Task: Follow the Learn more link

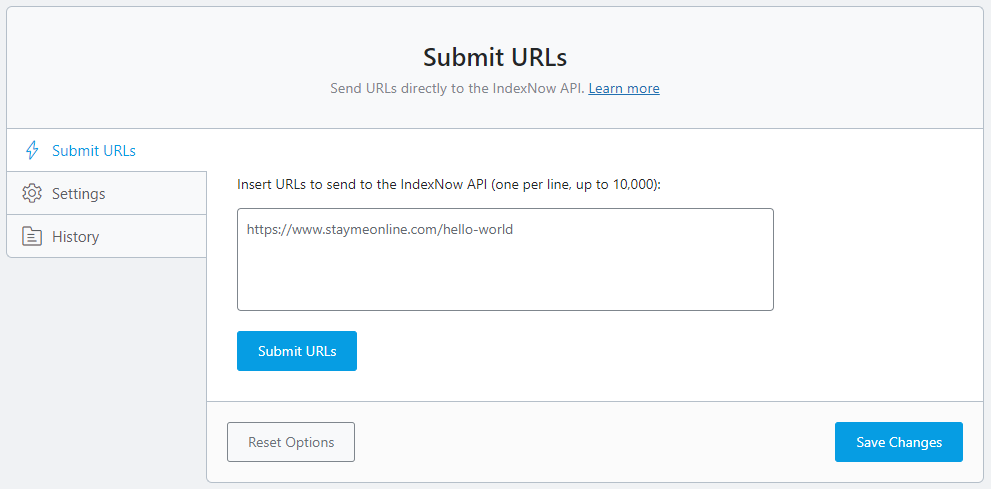Action: tap(624, 88)
